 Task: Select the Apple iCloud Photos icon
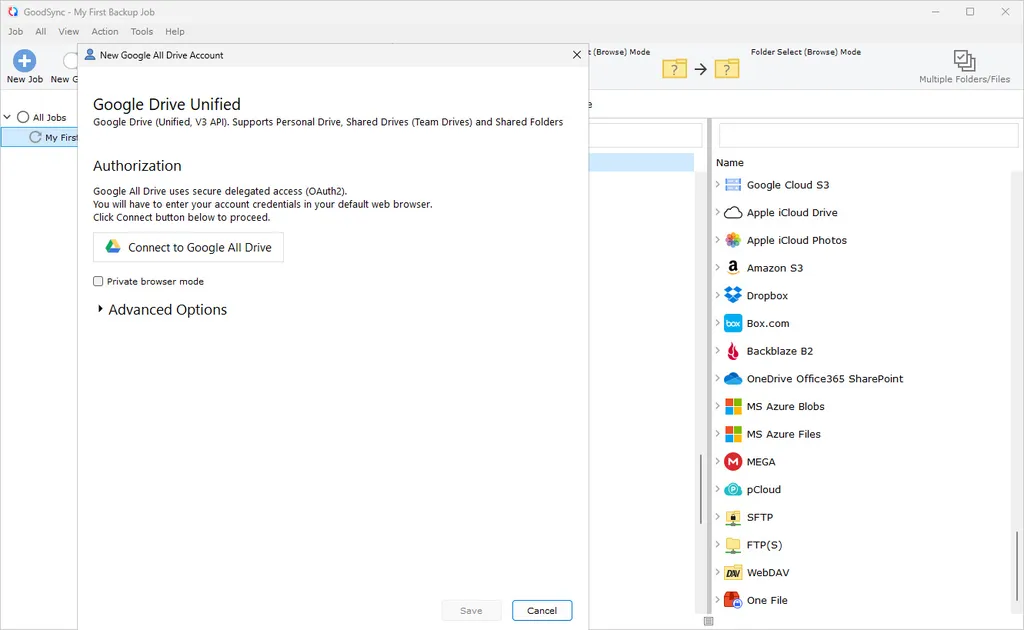tap(733, 240)
